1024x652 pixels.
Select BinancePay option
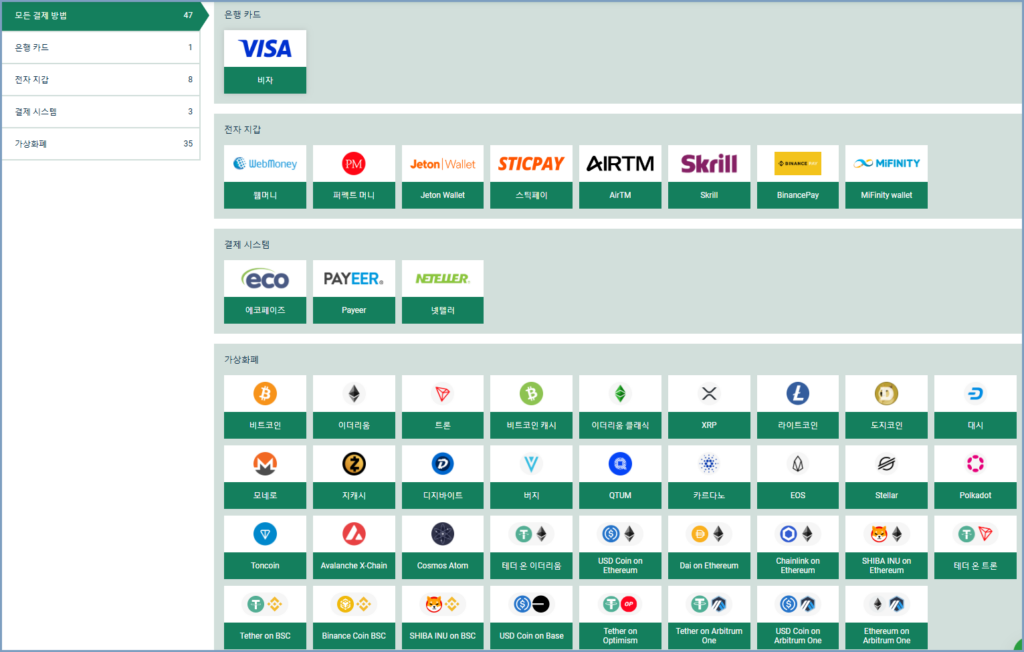(797, 176)
